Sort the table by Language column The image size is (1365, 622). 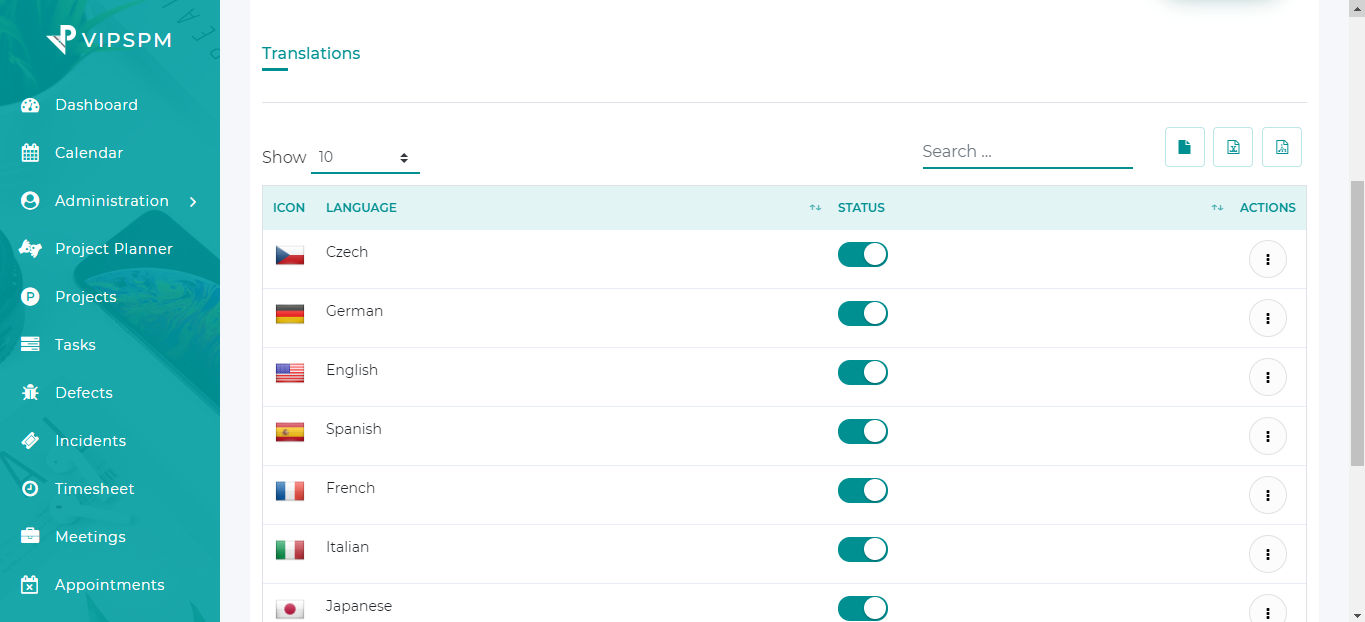pyautogui.click(x=815, y=208)
